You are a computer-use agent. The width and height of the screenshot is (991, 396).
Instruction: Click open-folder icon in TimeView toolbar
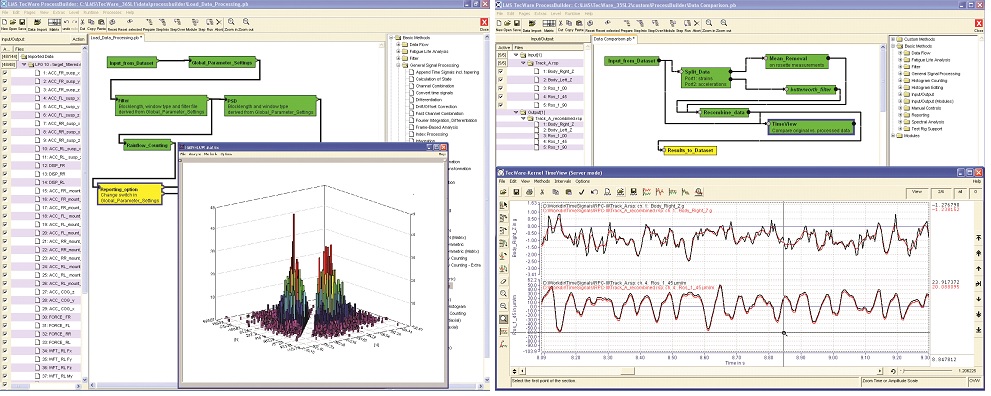[x=503, y=191]
